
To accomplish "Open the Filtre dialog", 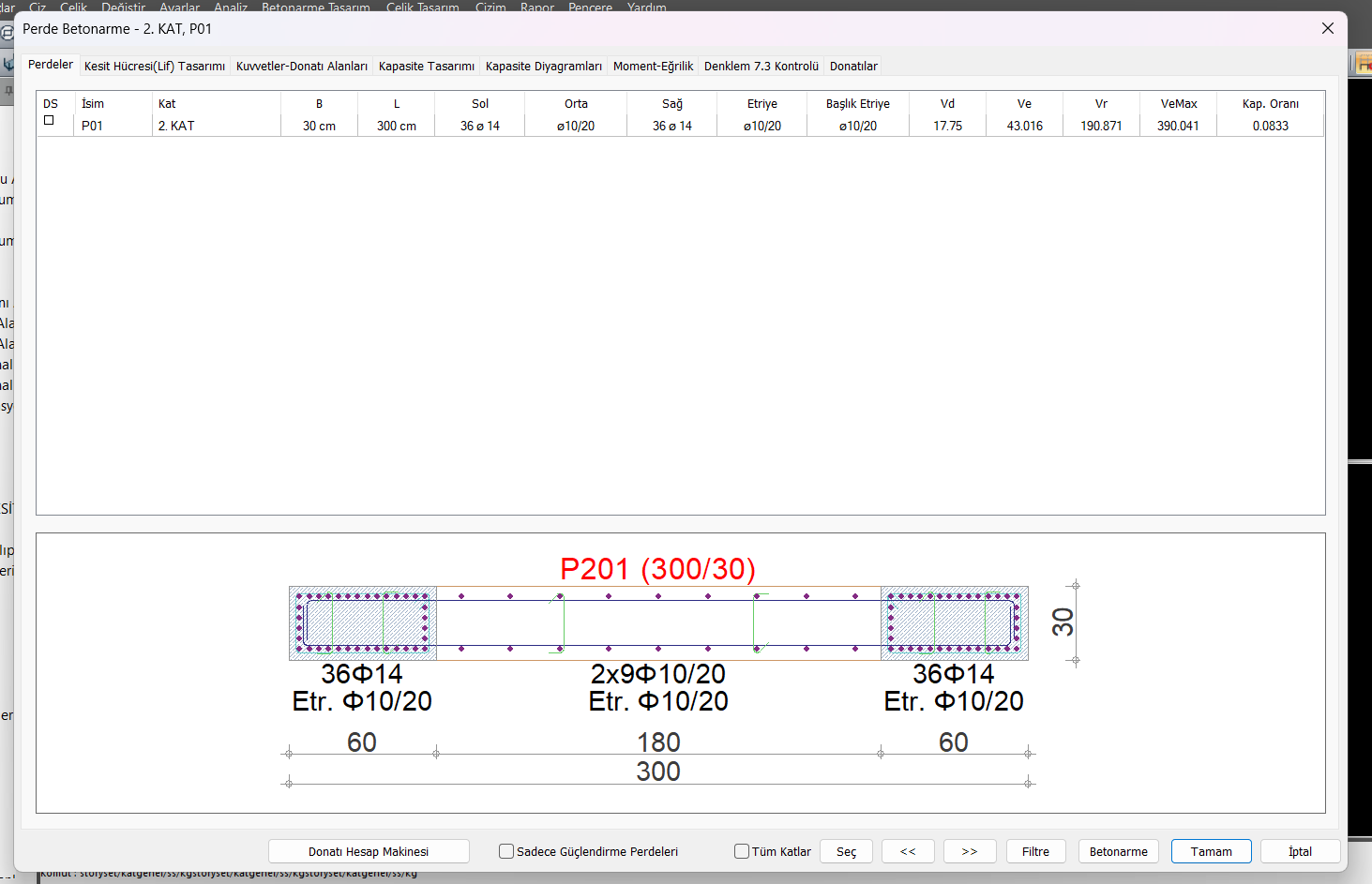I will (1035, 851).
